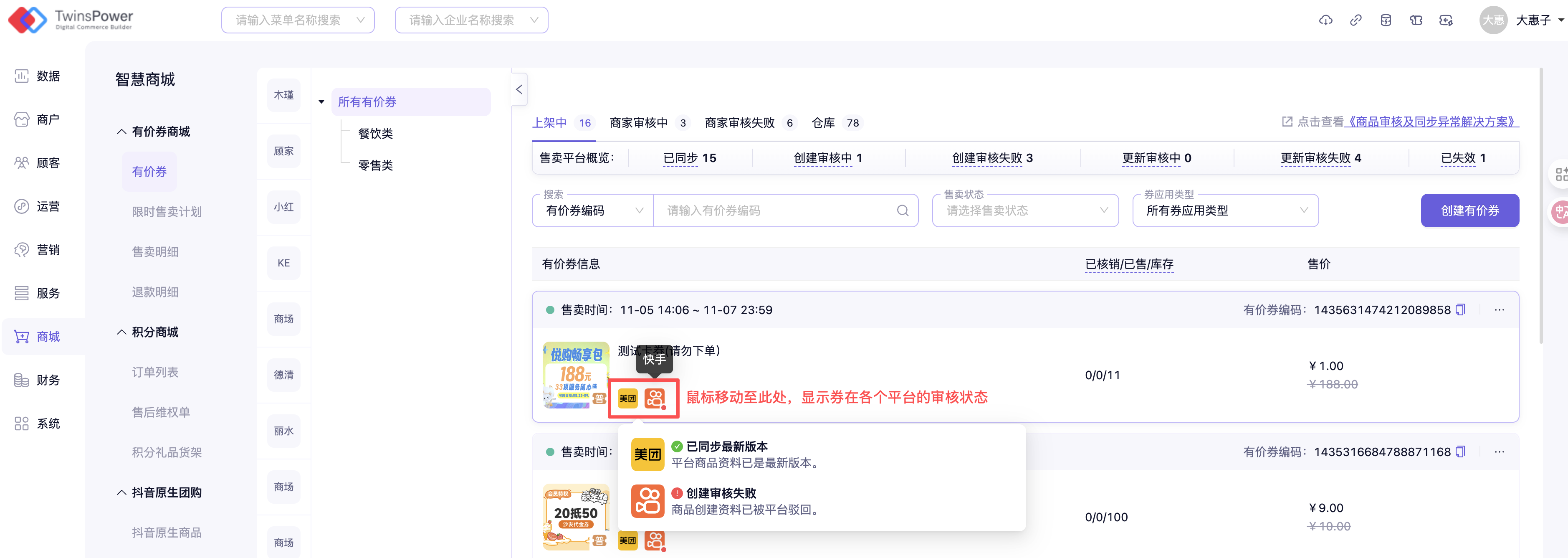Click the link chain icon in header
This screenshot has width=1568, height=558.
tap(1356, 20)
